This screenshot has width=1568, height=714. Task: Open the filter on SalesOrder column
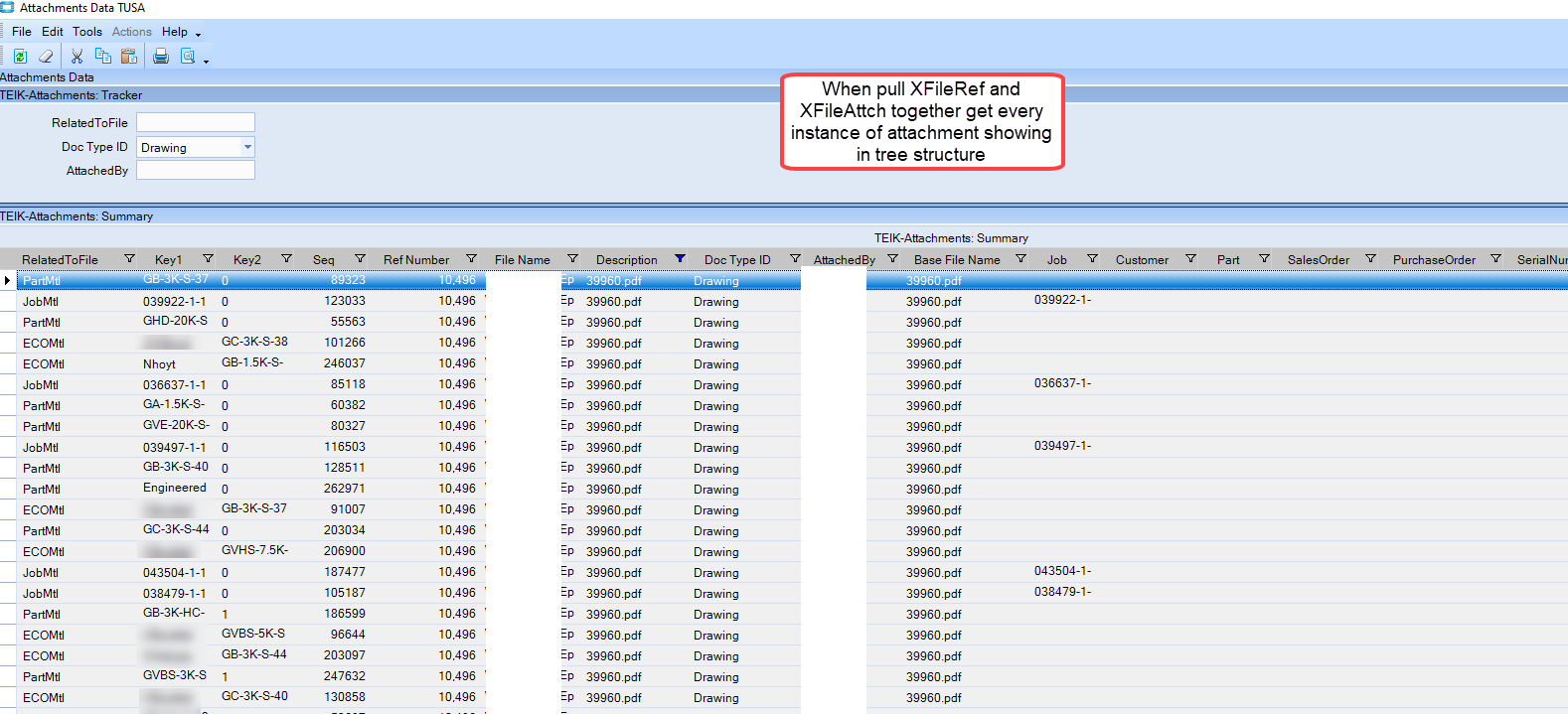1370,259
